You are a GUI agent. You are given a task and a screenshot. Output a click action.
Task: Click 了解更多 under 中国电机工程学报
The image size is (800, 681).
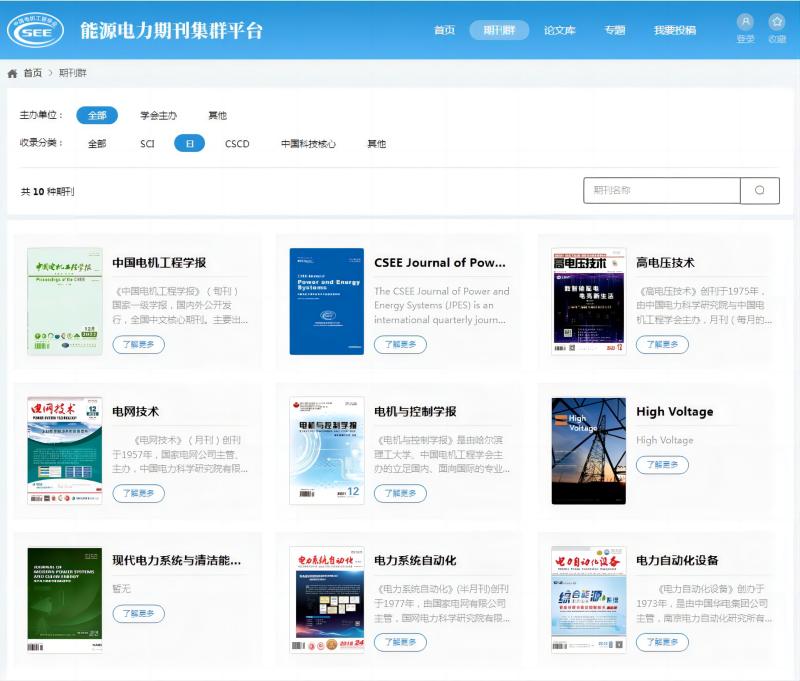click(138, 344)
